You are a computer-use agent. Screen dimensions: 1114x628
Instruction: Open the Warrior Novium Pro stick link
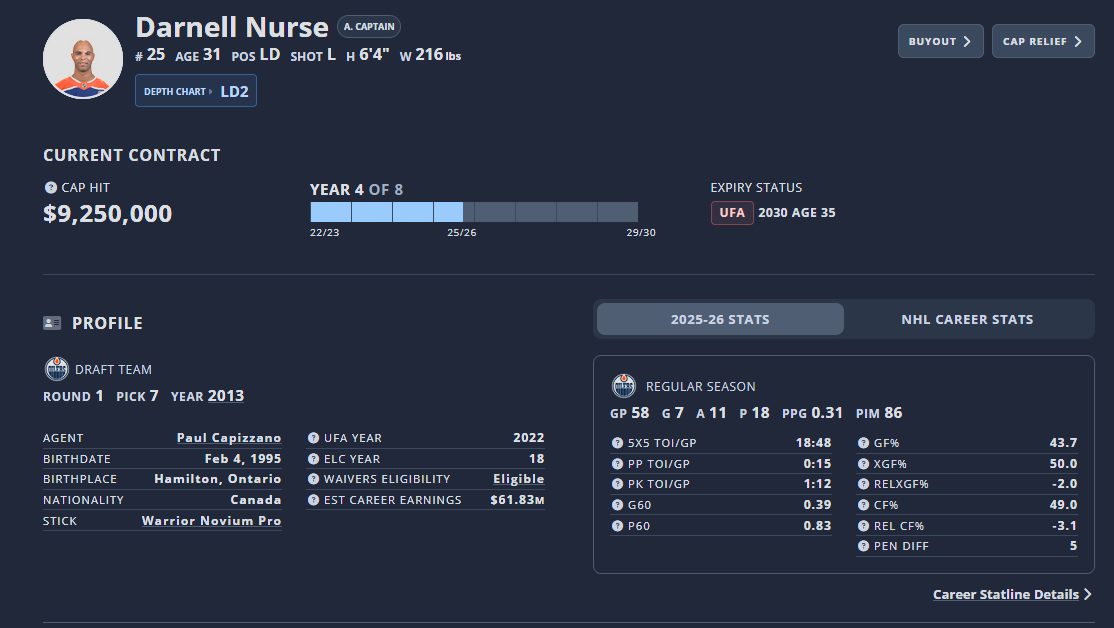(211, 521)
